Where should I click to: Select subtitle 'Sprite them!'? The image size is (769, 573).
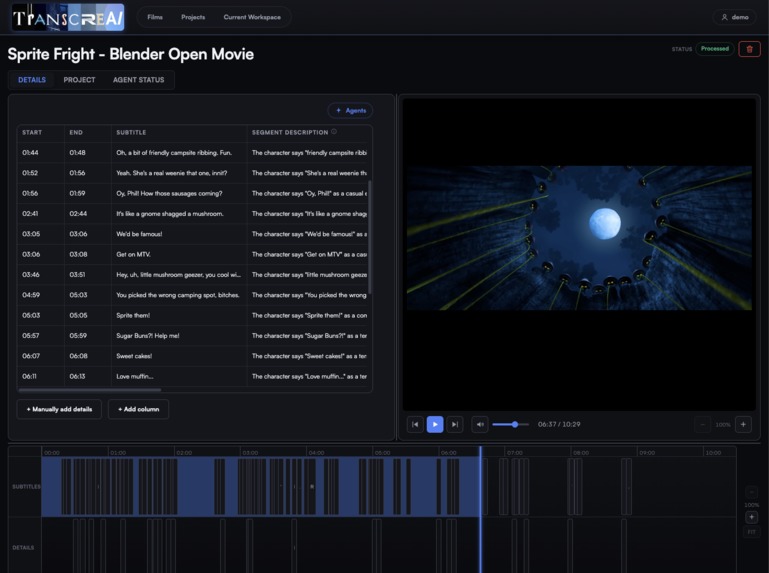coord(133,315)
